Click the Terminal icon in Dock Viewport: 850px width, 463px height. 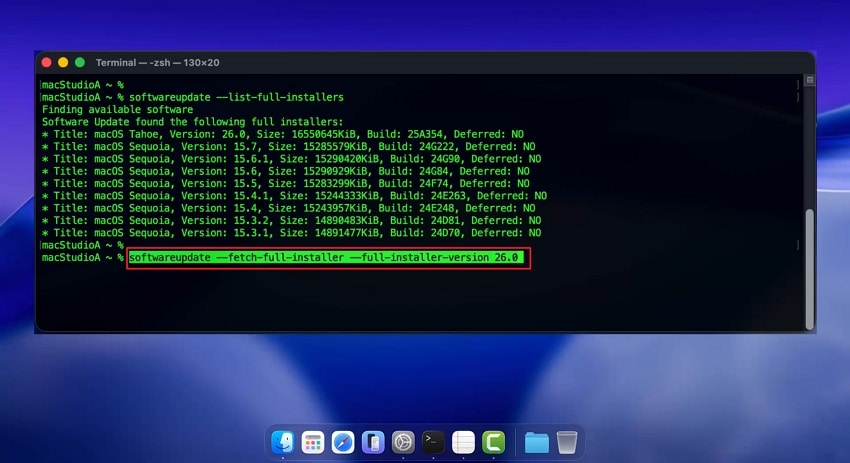coord(433,442)
